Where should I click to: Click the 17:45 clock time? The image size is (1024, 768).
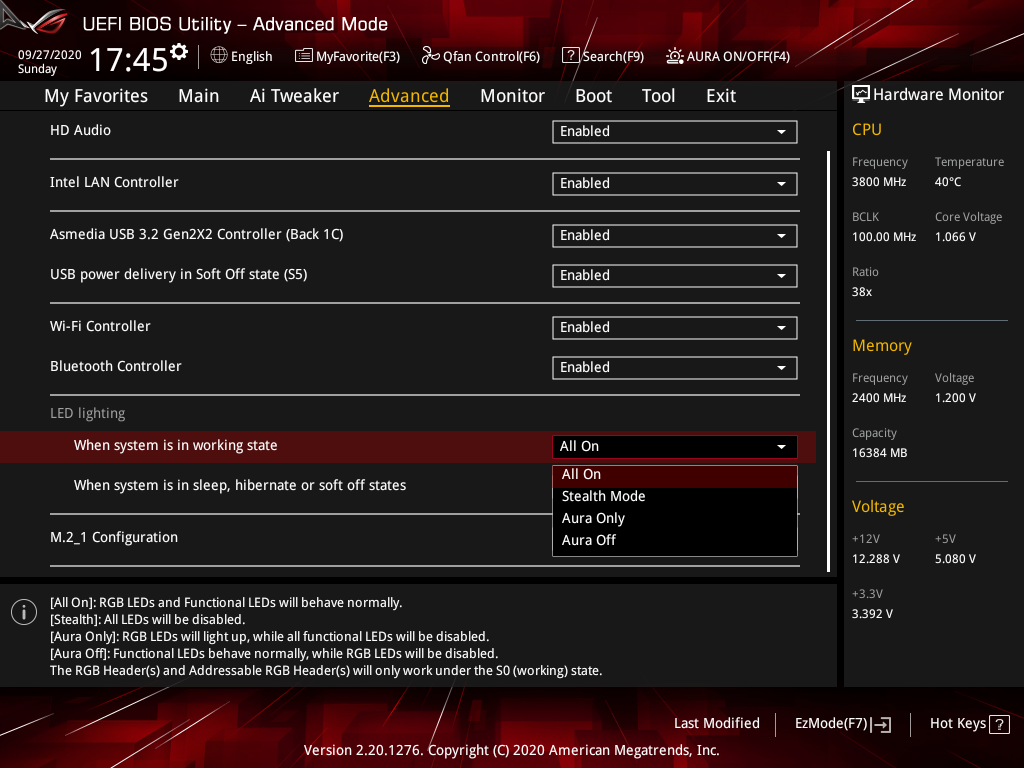coord(129,59)
